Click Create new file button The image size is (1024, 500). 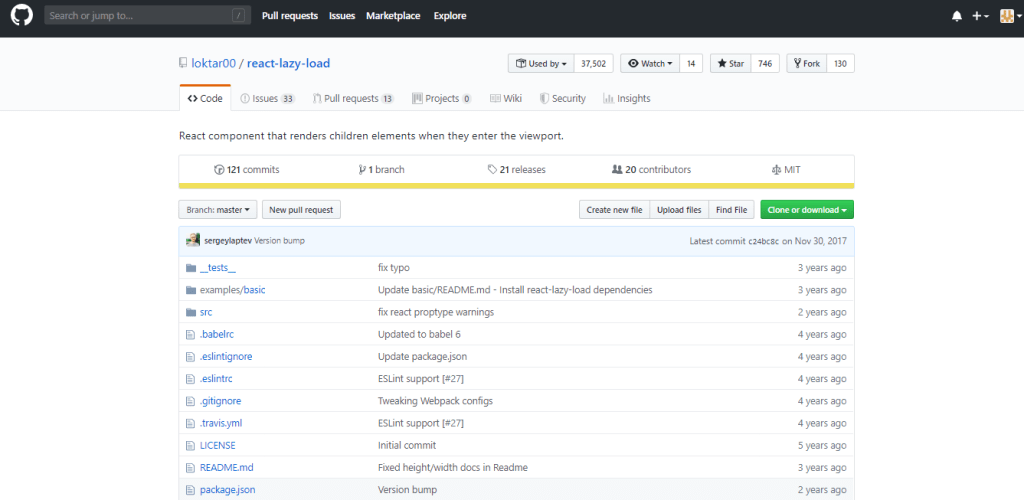click(x=615, y=210)
